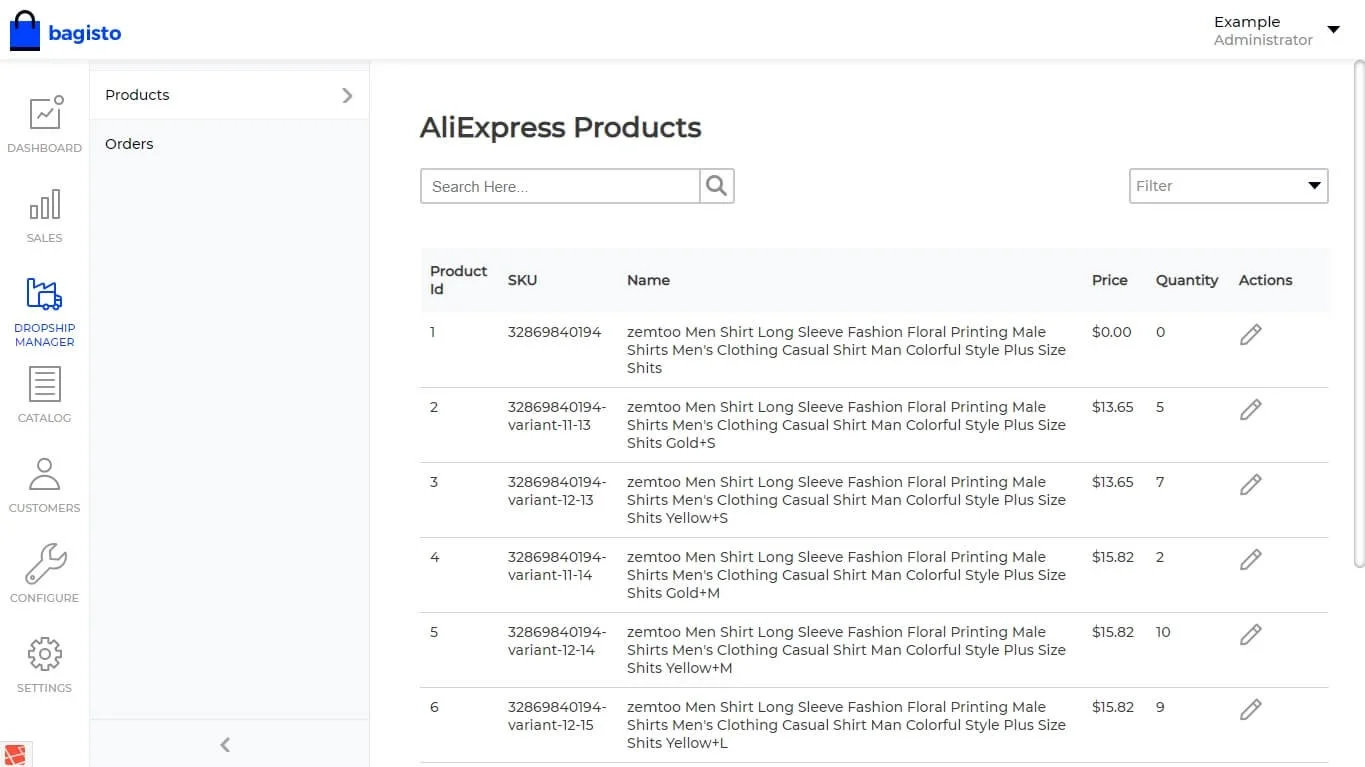Edit product 1 using pencil icon
The image size is (1365, 767).
(x=1250, y=335)
